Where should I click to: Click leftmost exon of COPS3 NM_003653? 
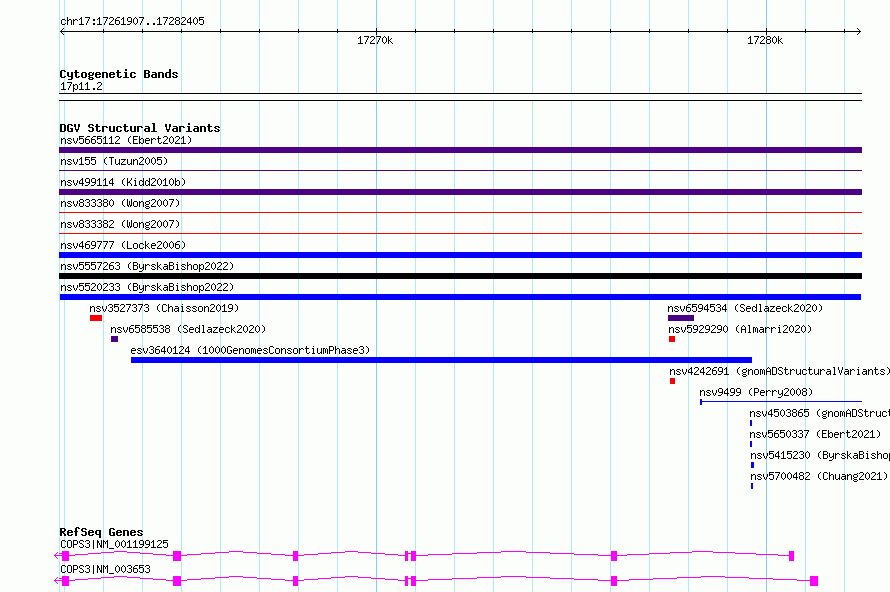[x=65, y=581]
